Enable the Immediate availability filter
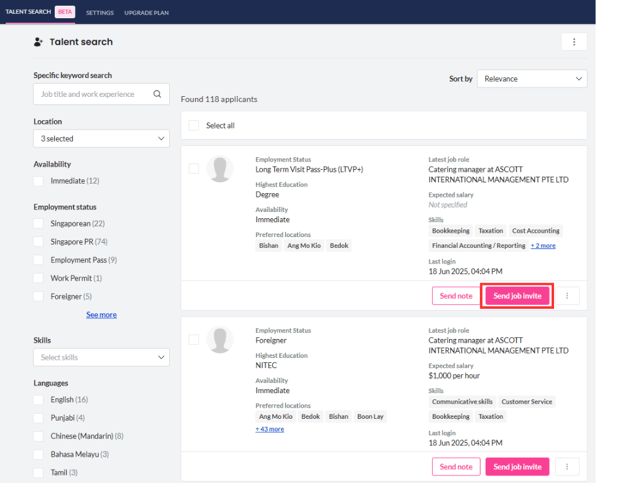 [x=38, y=181]
